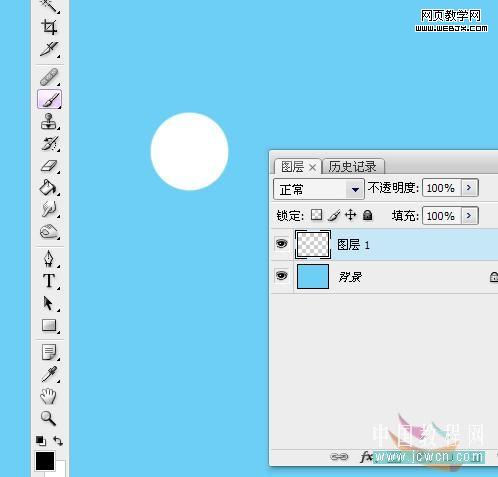
Task: Close the 图层 tab
Action: (312, 167)
